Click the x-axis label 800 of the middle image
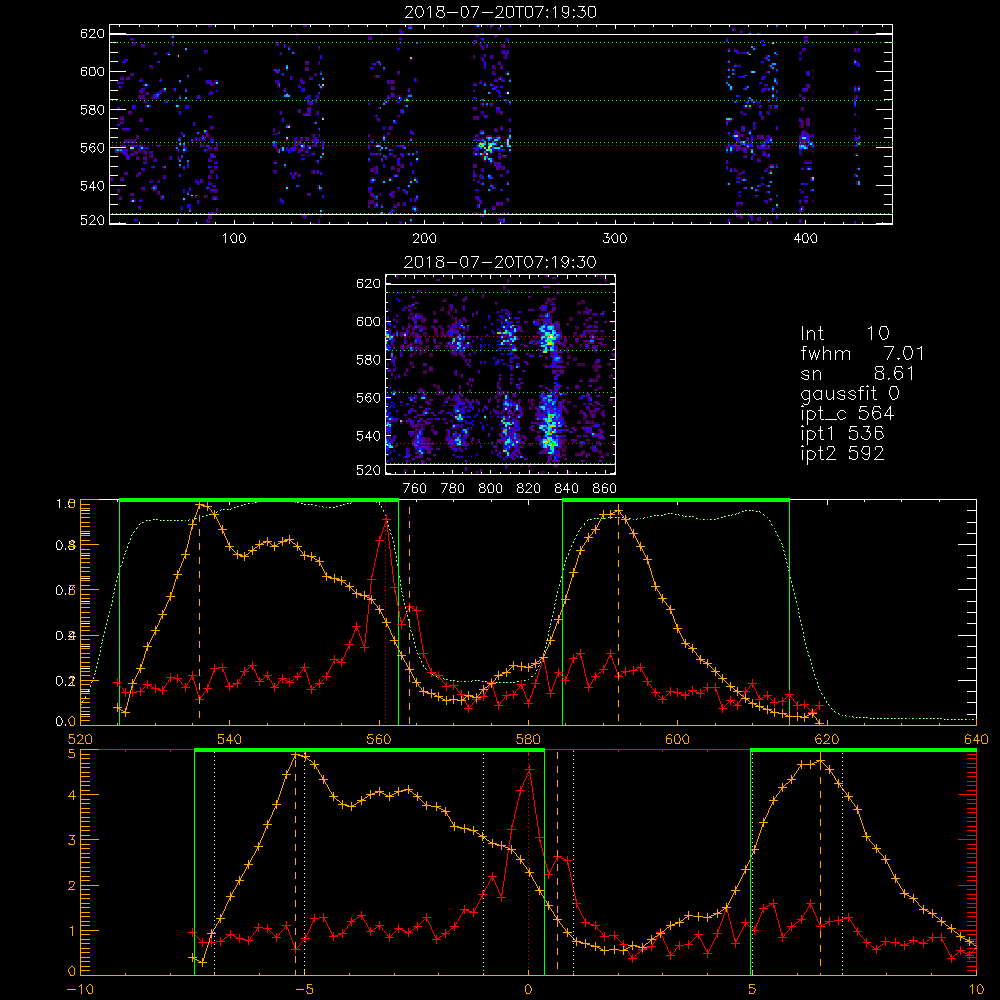1000x1000 pixels. (x=490, y=489)
